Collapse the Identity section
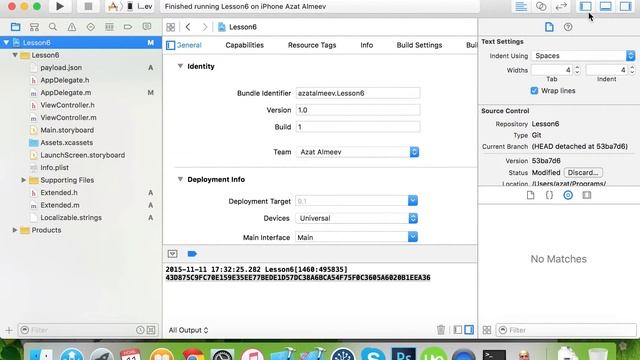Viewport: 640px width, 360px height. pyautogui.click(x=180, y=66)
